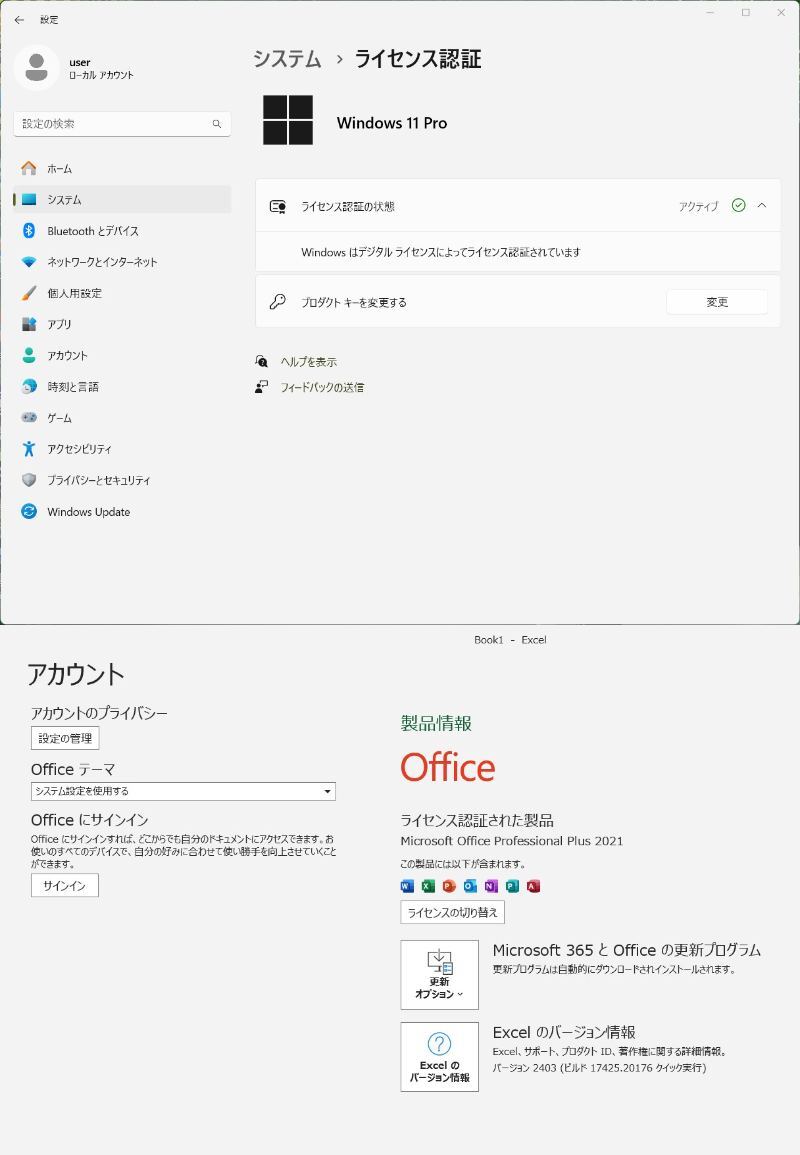Screen dimensions: 800x1155
Task: Open the Office テーマ dropdown
Action: (183, 791)
